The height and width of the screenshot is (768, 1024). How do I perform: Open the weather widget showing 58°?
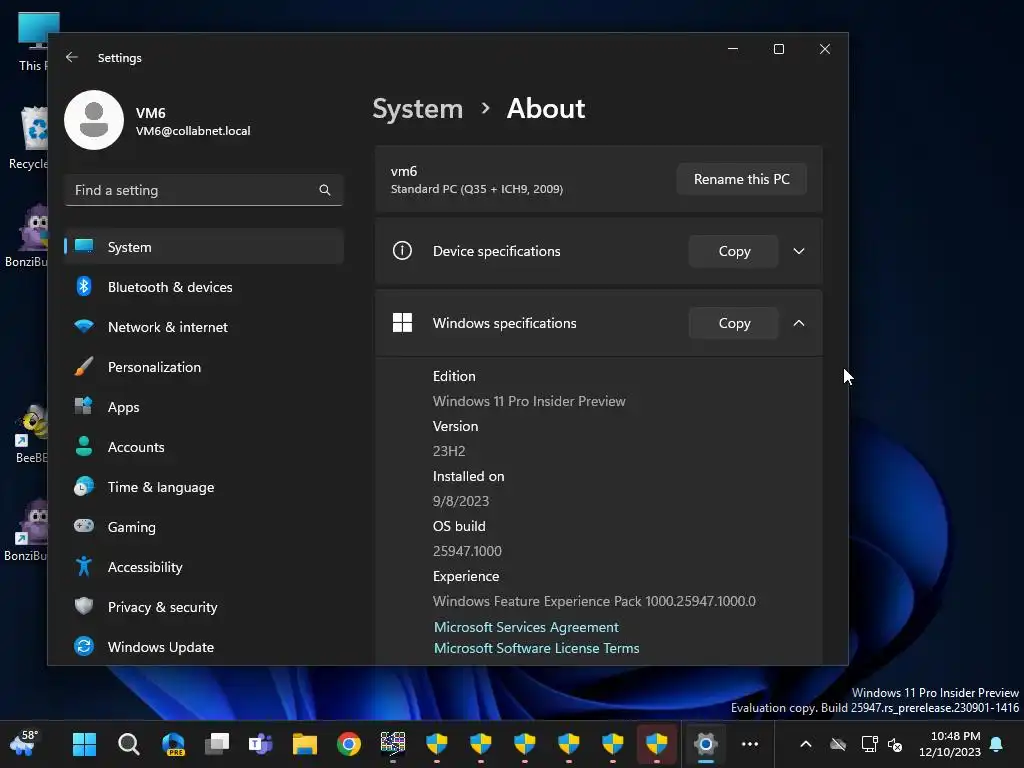[25, 743]
